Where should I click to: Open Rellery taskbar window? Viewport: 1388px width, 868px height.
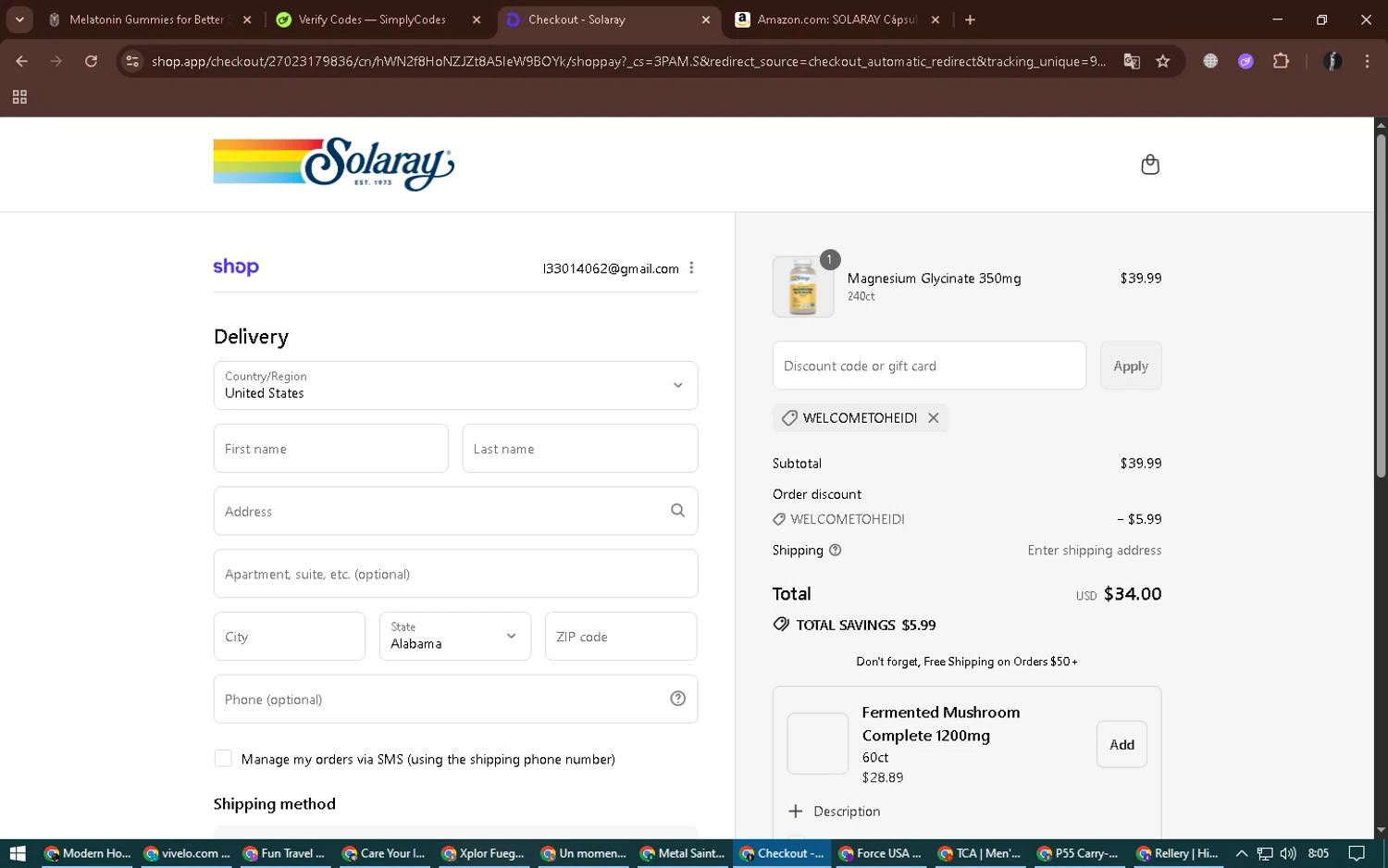click(x=1179, y=853)
